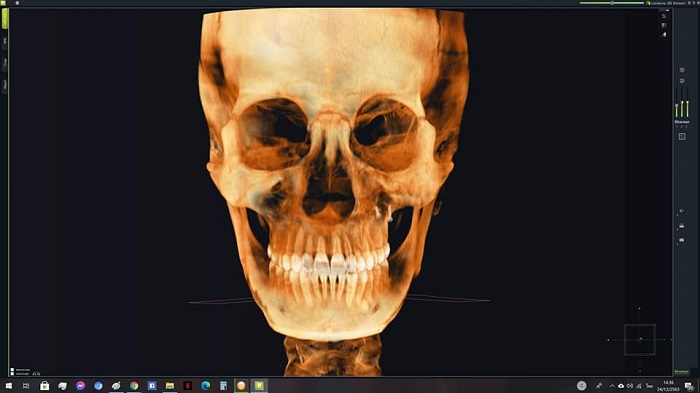Select the highlighted green tab in the left sidebar
The height and width of the screenshot is (393, 700).
[x=5, y=19]
